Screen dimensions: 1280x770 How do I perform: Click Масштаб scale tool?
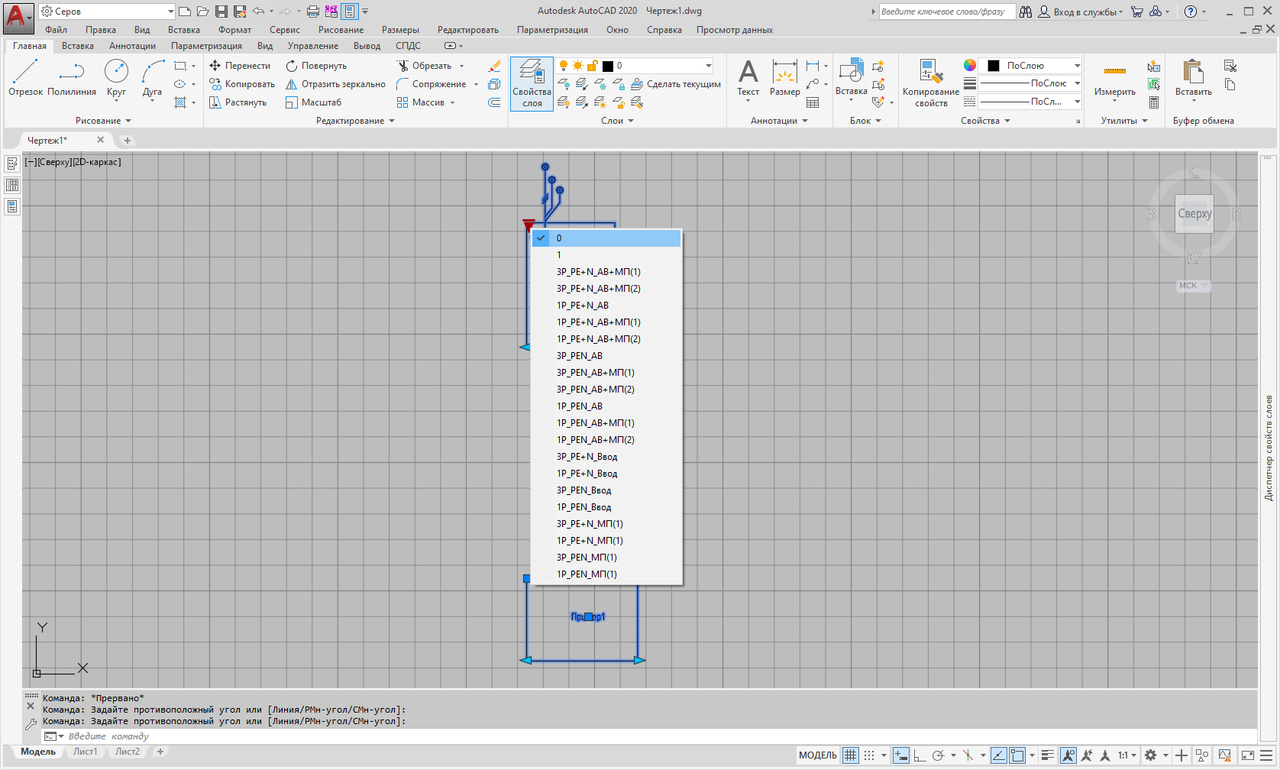pos(313,102)
